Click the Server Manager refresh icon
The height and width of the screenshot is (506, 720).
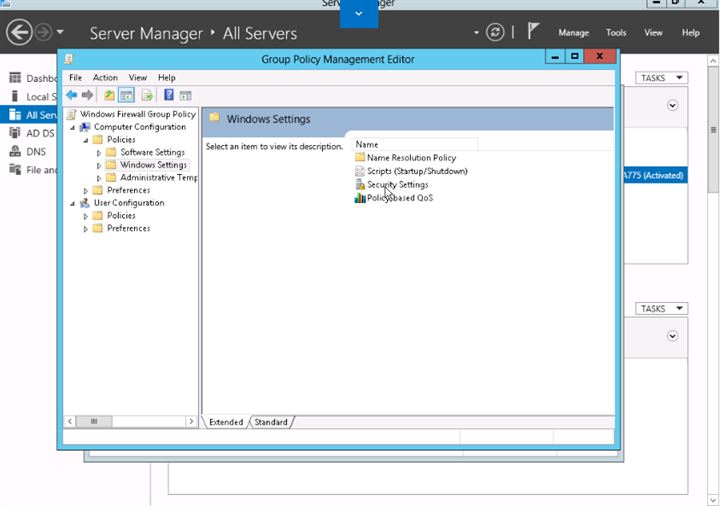click(x=495, y=33)
